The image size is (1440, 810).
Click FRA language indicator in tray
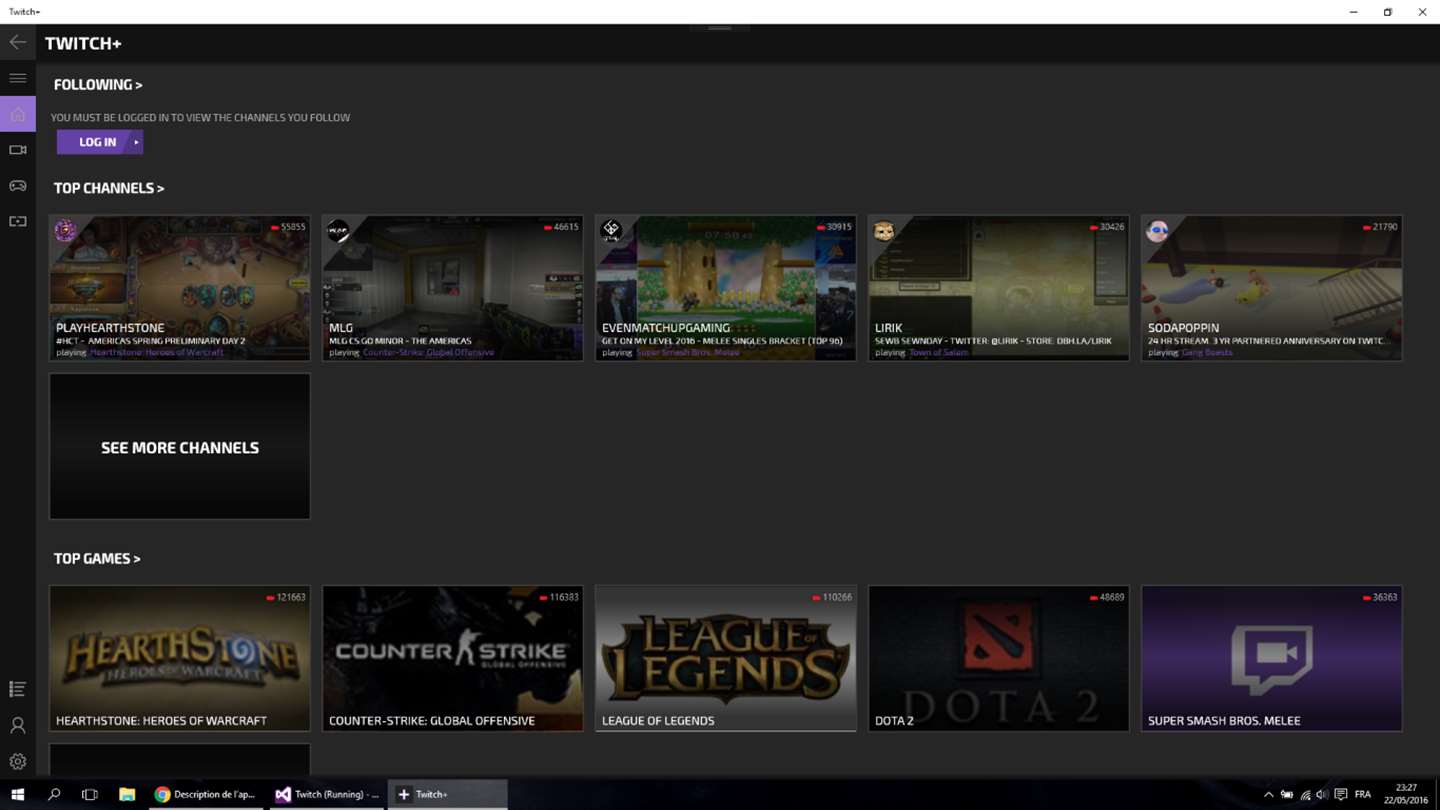pos(1363,795)
